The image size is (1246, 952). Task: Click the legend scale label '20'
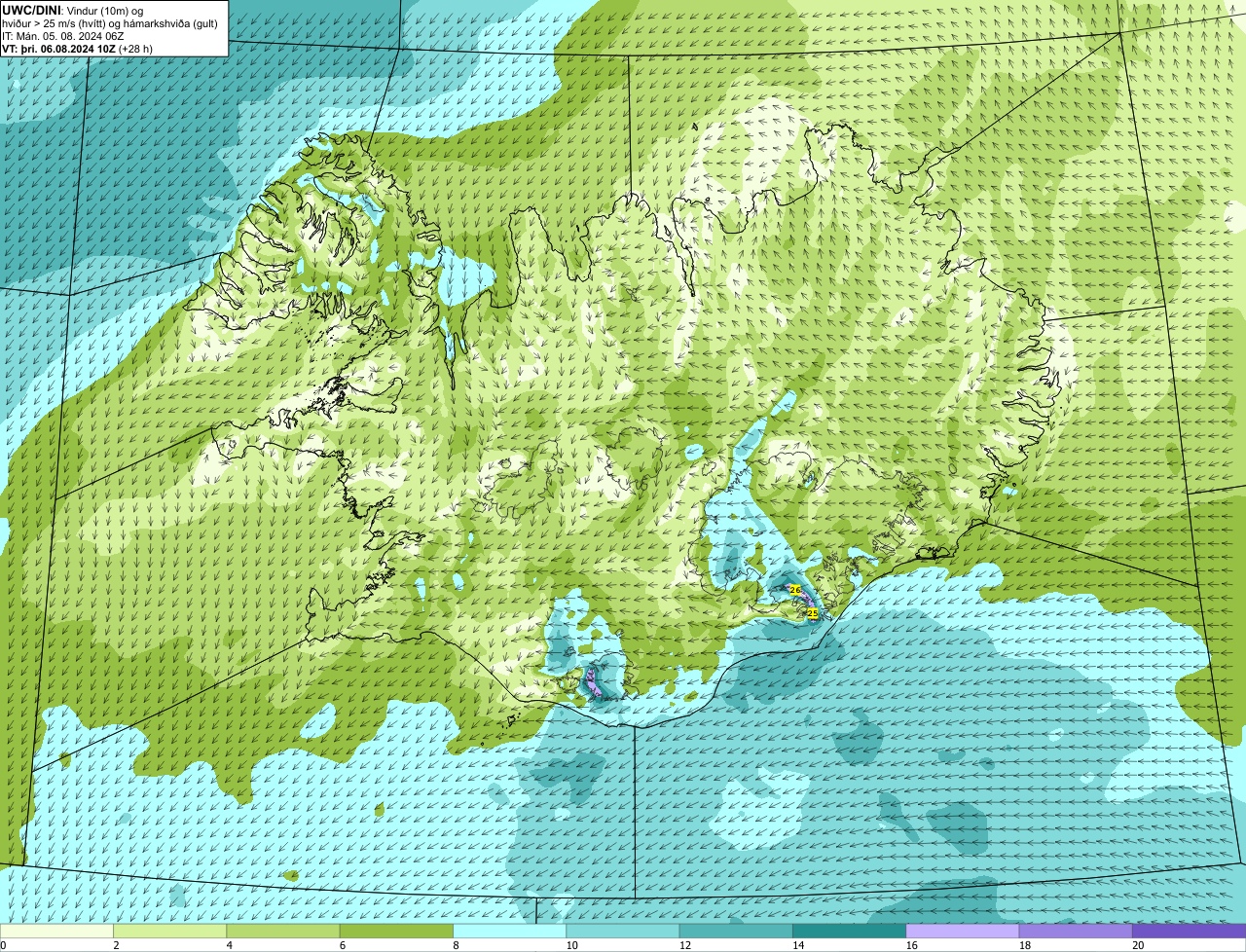click(1138, 945)
